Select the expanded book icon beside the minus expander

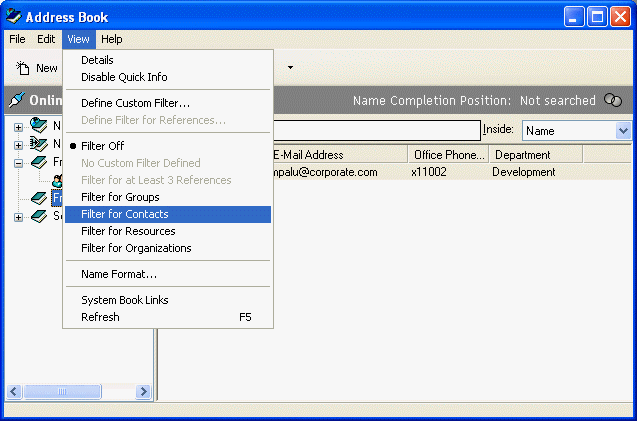coord(39,163)
